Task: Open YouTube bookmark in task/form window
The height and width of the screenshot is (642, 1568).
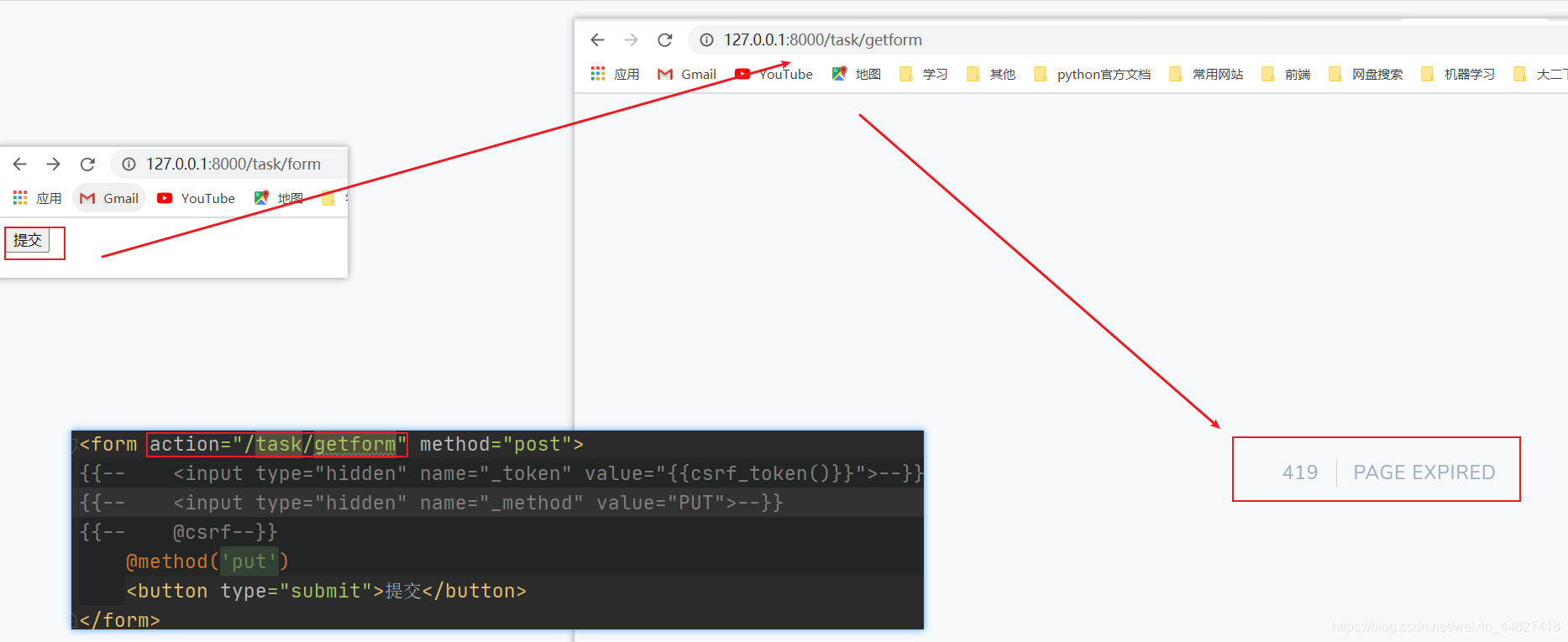Action: [196, 198]
